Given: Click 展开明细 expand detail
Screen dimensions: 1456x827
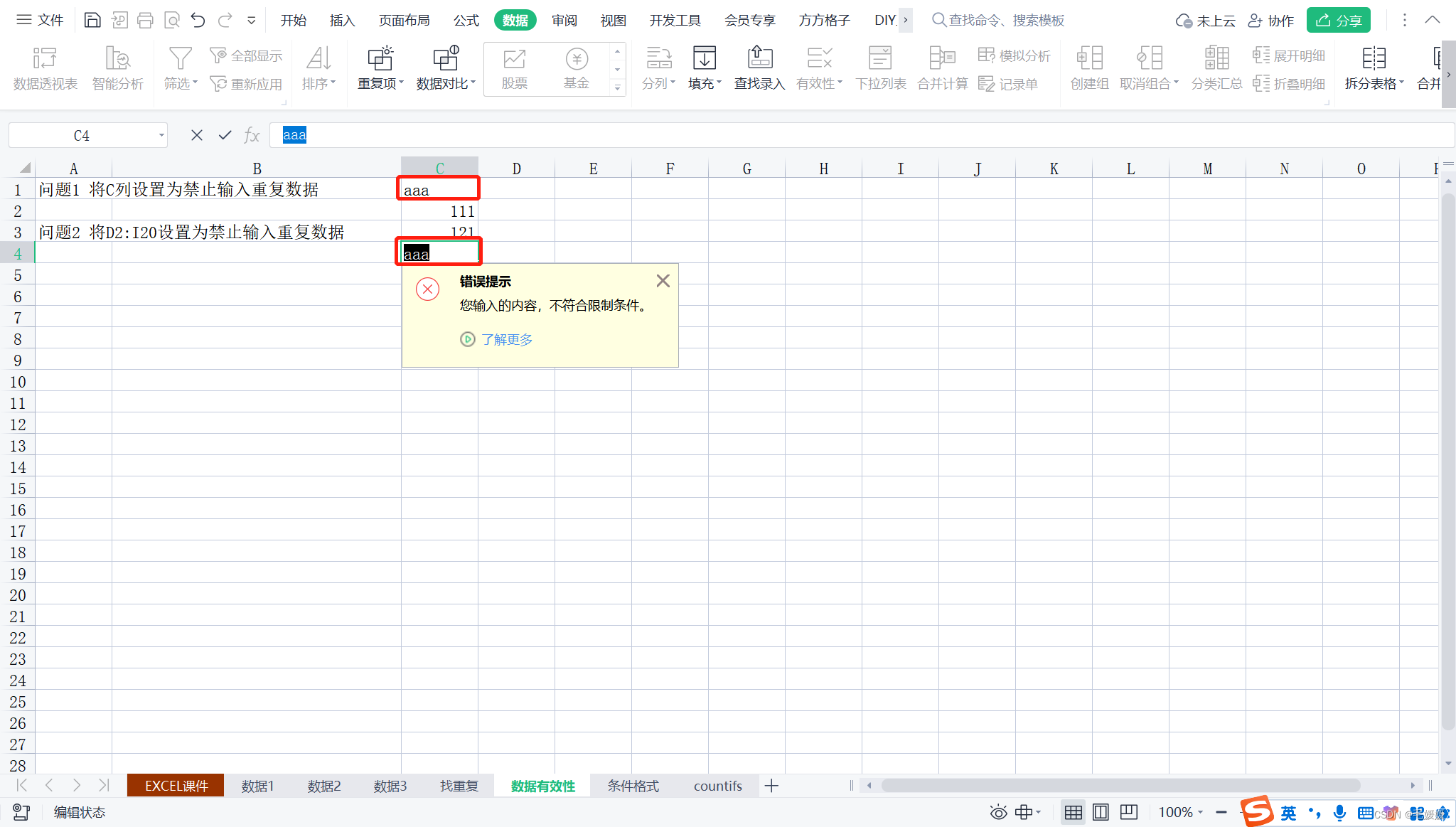Looking at the screenshot, I should (x=1289, y=55).
